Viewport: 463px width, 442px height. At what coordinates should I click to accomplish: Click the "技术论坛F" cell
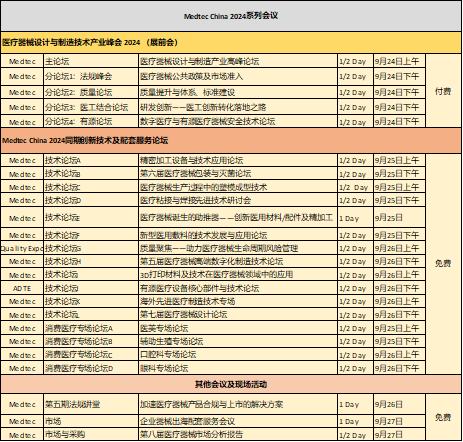(x=91, y=235)
